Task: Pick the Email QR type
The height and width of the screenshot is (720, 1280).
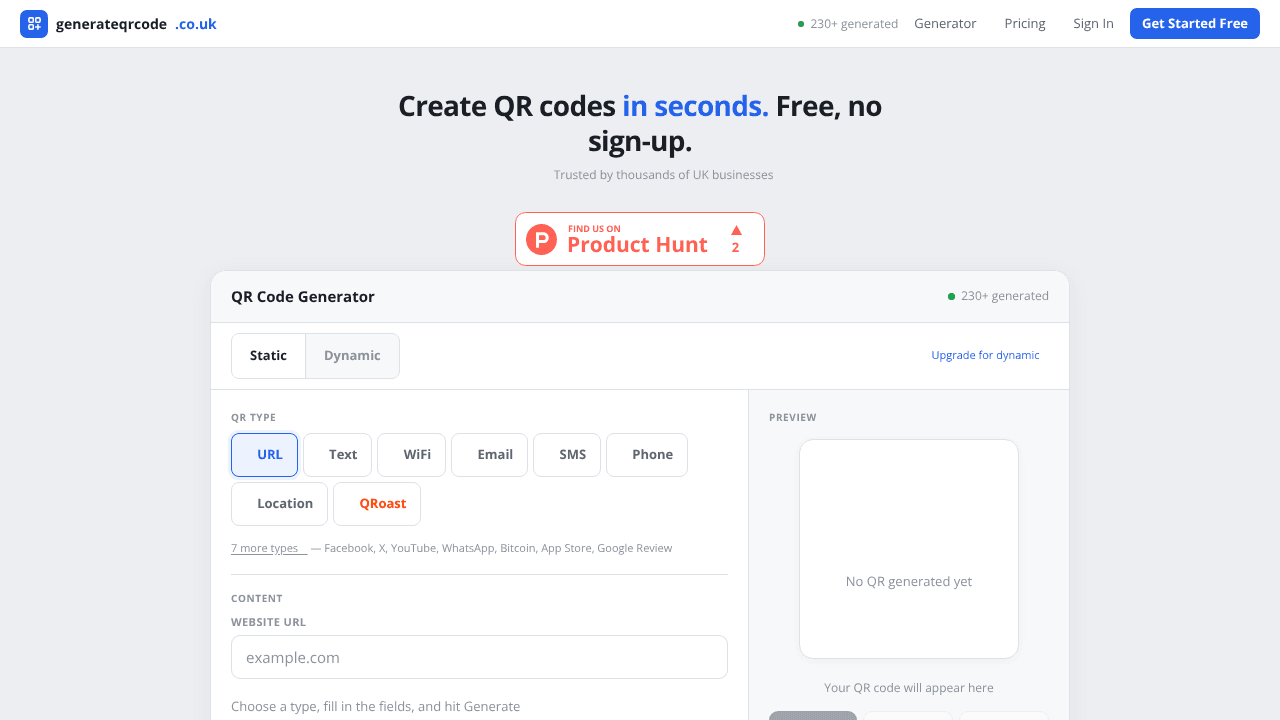Action: point(489,455)
